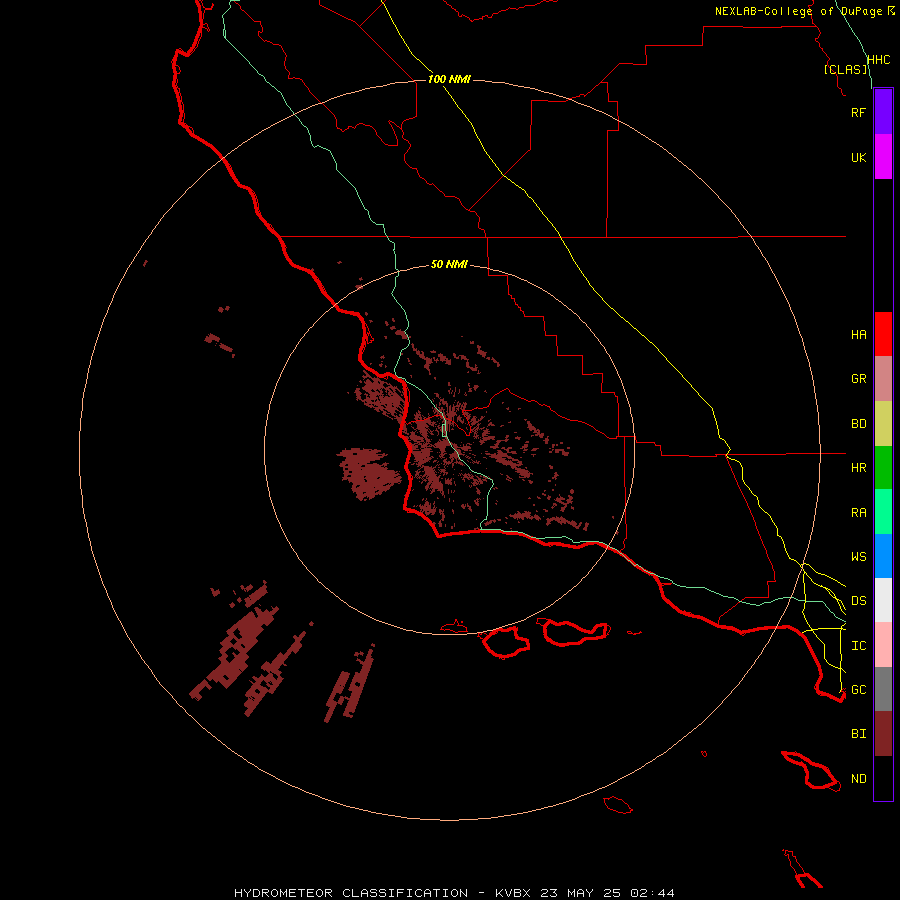Click the ND black legend swatch
The width and height of the screenshot is (900, 900).
pyautogui.click(x=883, y=778)
